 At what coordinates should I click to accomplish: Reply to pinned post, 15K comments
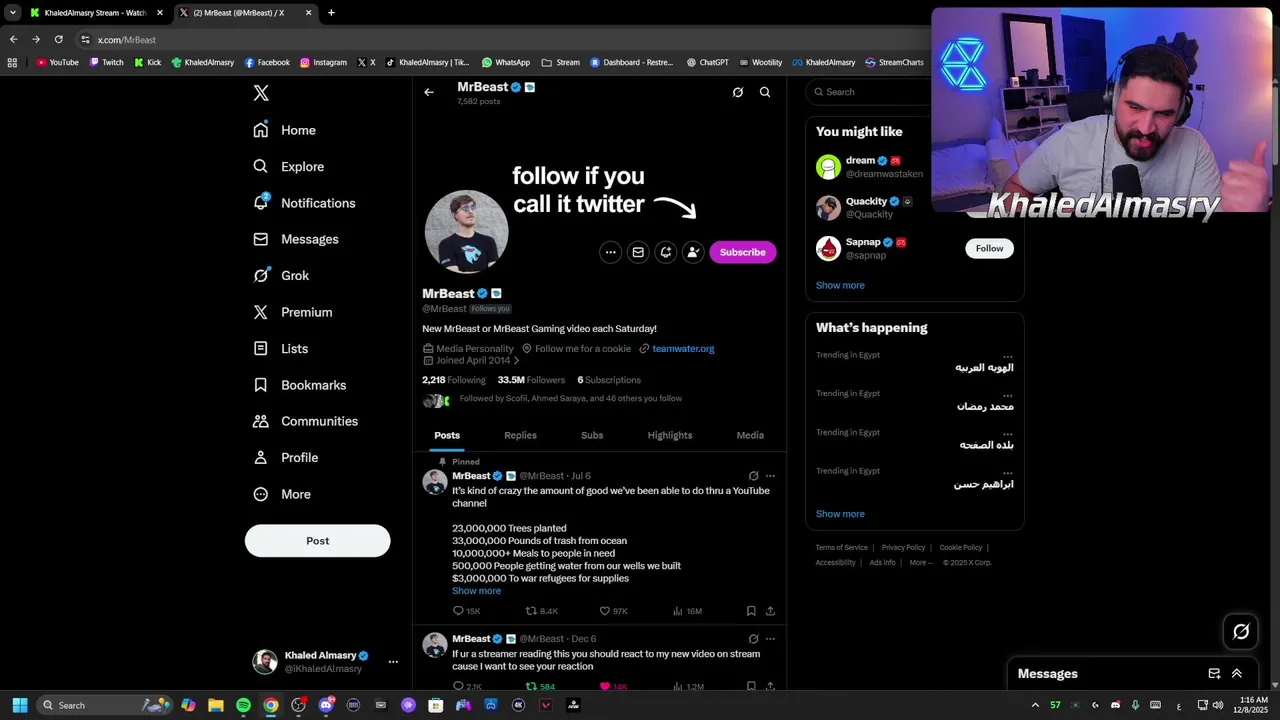466,611
